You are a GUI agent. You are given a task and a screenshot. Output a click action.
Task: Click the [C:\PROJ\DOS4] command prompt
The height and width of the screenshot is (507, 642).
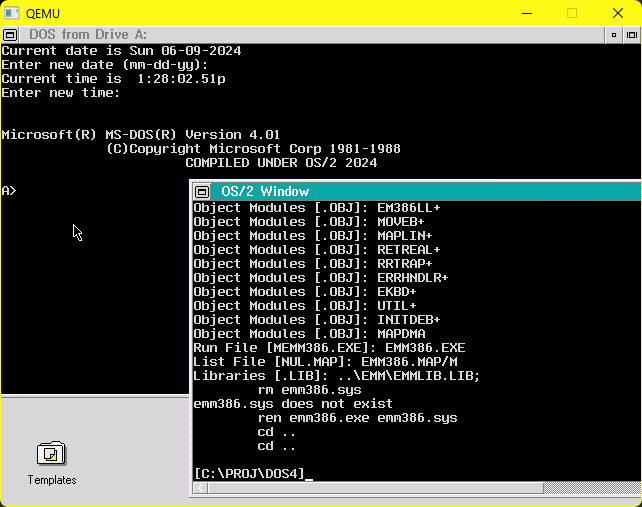click(249, 473)
